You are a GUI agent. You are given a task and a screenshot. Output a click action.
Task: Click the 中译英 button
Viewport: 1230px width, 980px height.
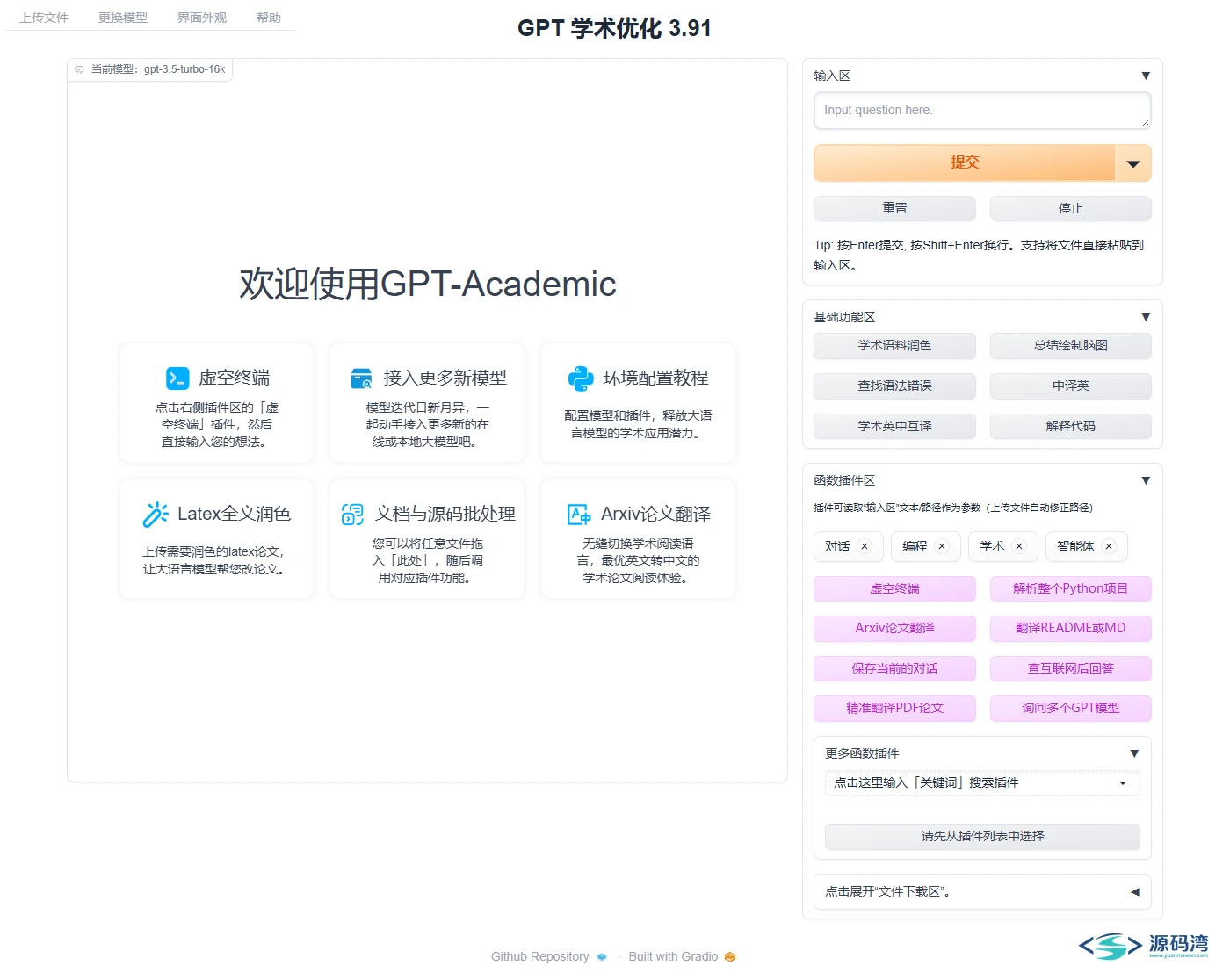pyautogui.click(x=1070, y=386)
